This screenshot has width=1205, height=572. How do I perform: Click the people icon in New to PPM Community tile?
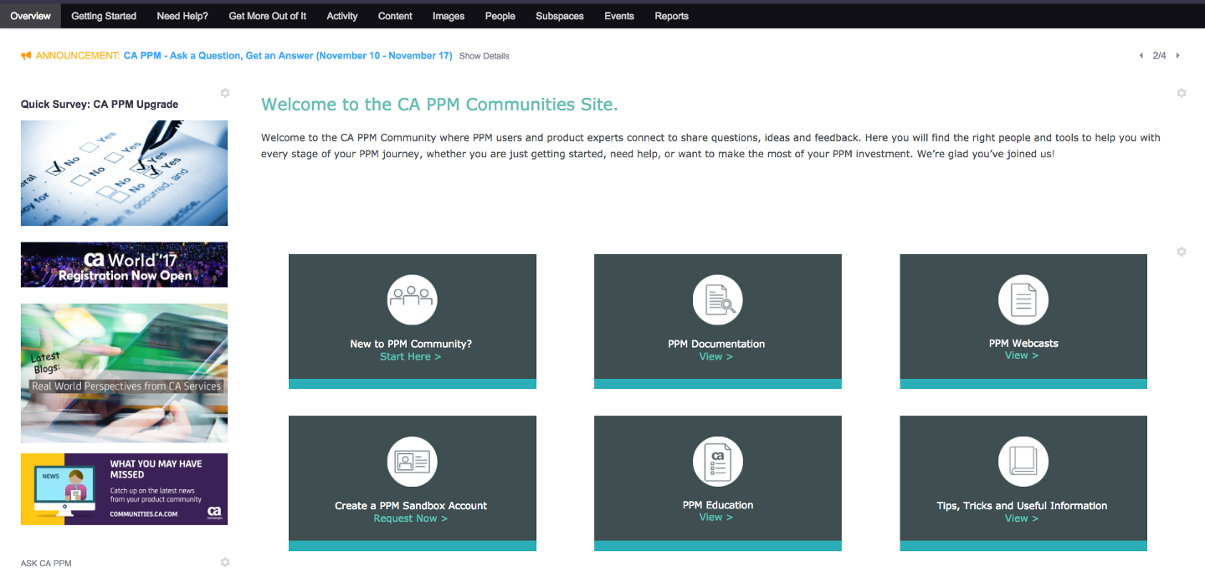[412, 298]
